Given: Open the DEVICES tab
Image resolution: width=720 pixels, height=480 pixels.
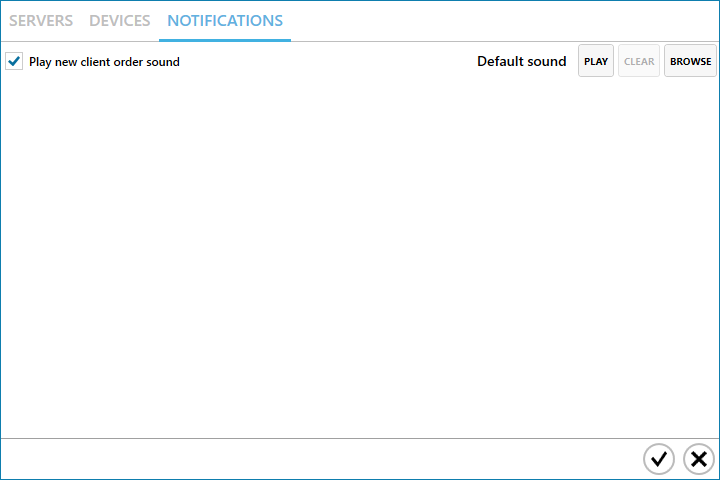Looking at the screenshot, I should click(x=119, y=21).
